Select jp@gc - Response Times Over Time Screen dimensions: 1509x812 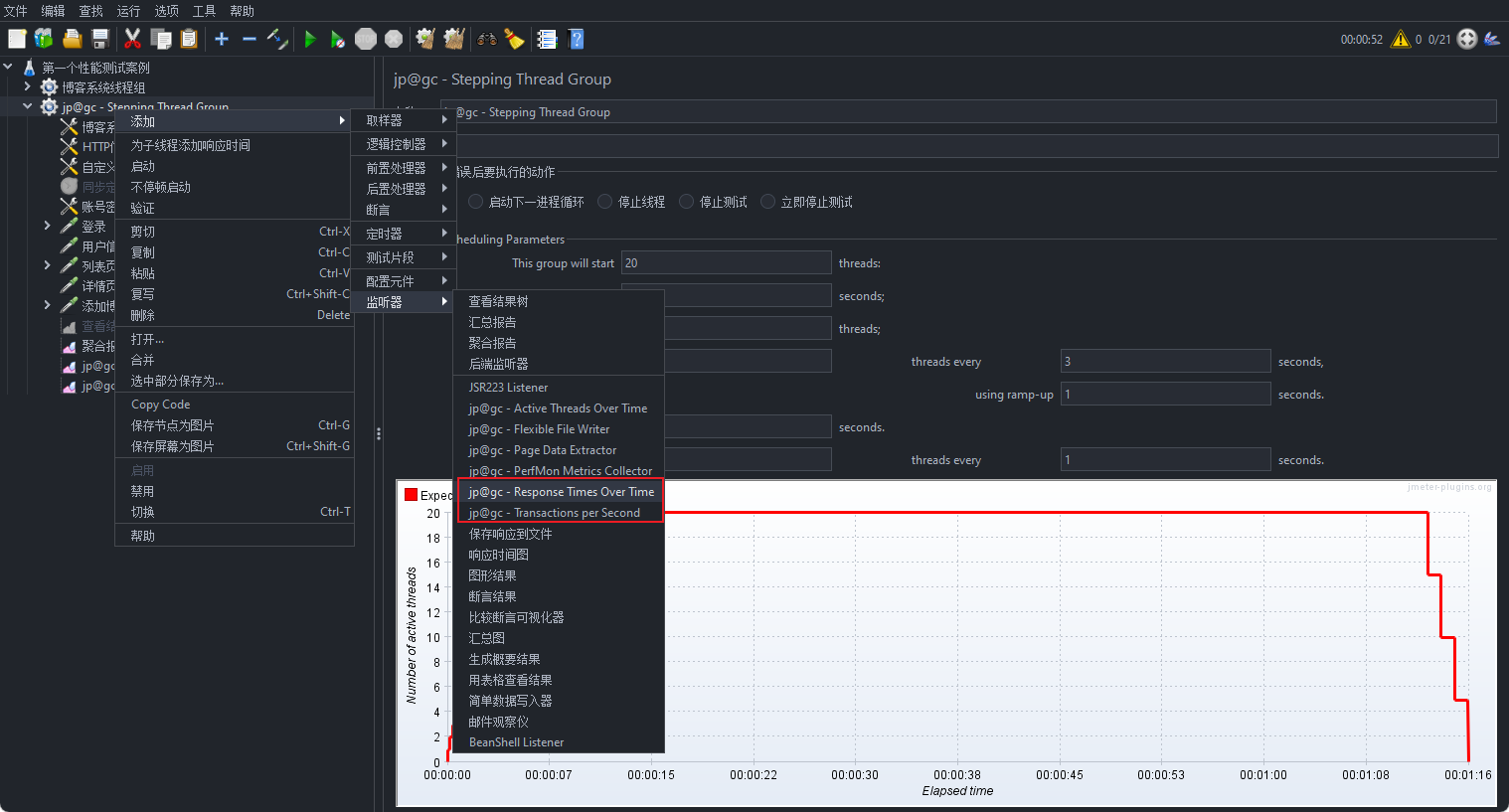[x=559, y=492]
